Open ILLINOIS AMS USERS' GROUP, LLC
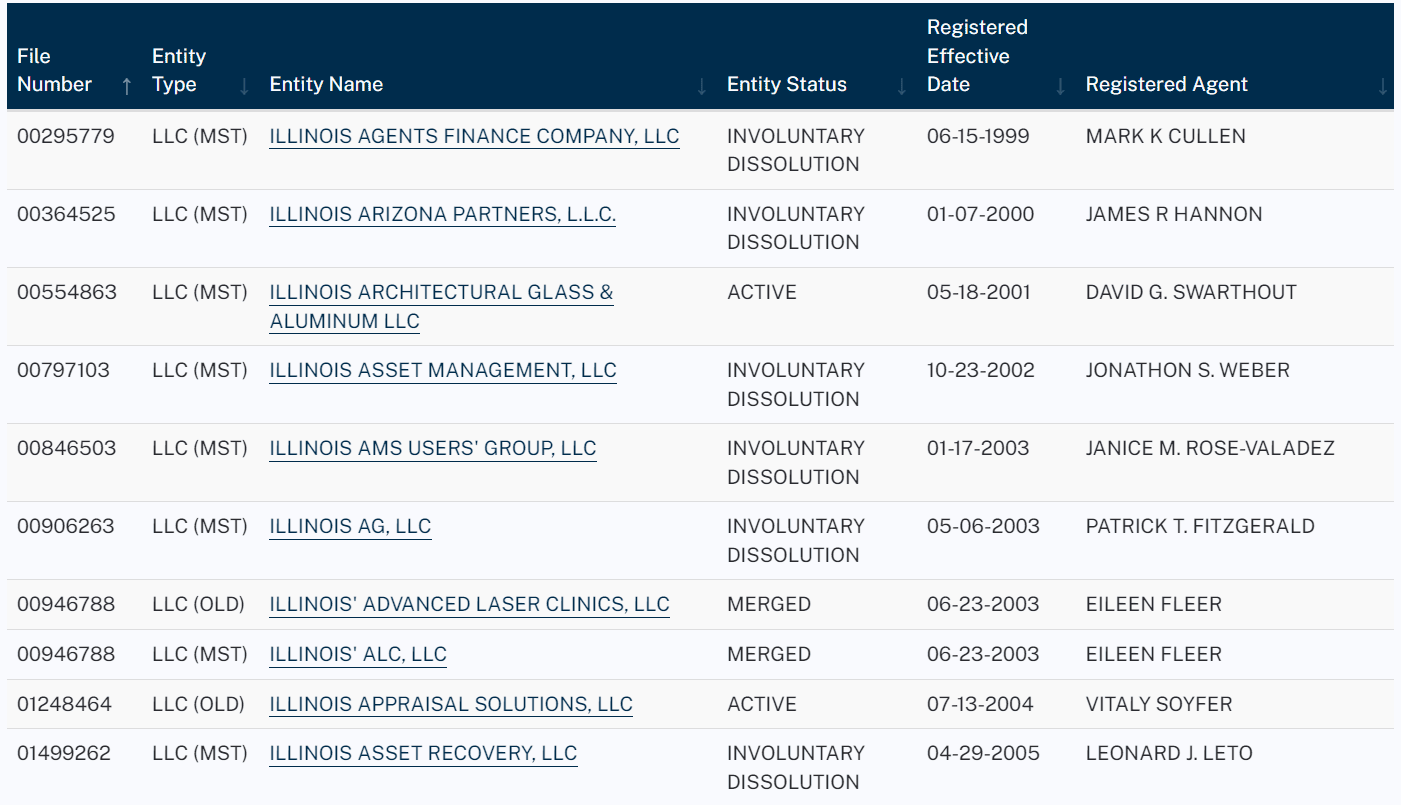 432,449
